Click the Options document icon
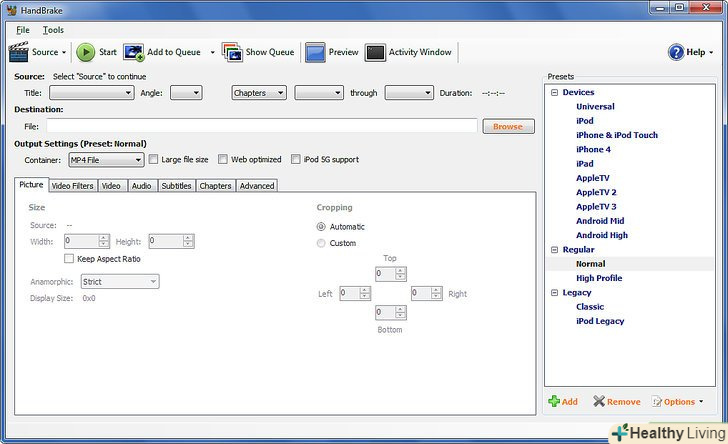 click(656, 401)
